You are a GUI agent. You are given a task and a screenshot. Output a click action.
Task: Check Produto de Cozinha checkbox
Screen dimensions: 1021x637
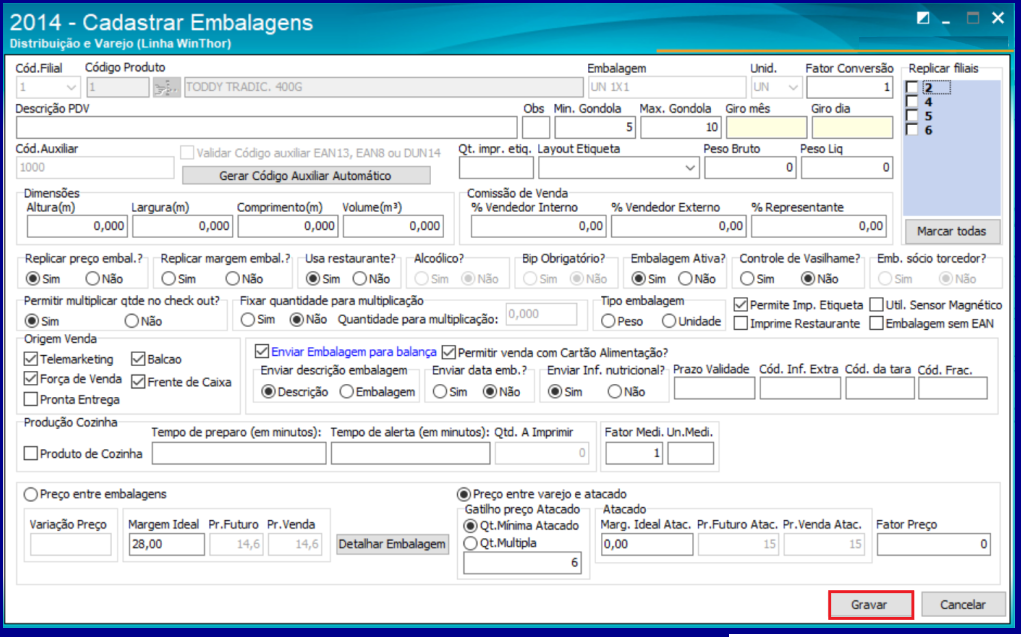click(31, 453)
